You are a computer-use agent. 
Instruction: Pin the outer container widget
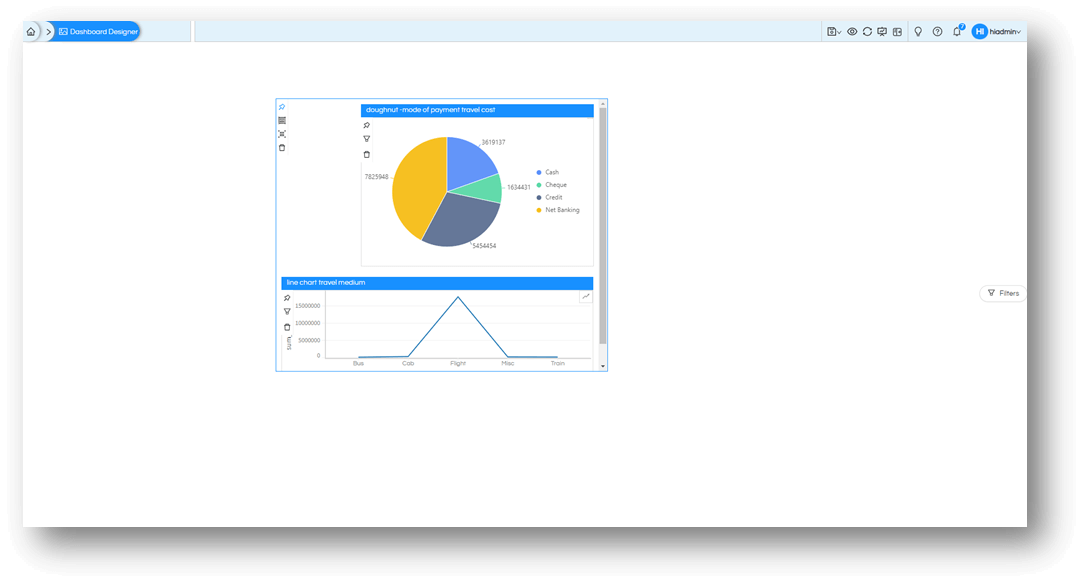(282, 107)
